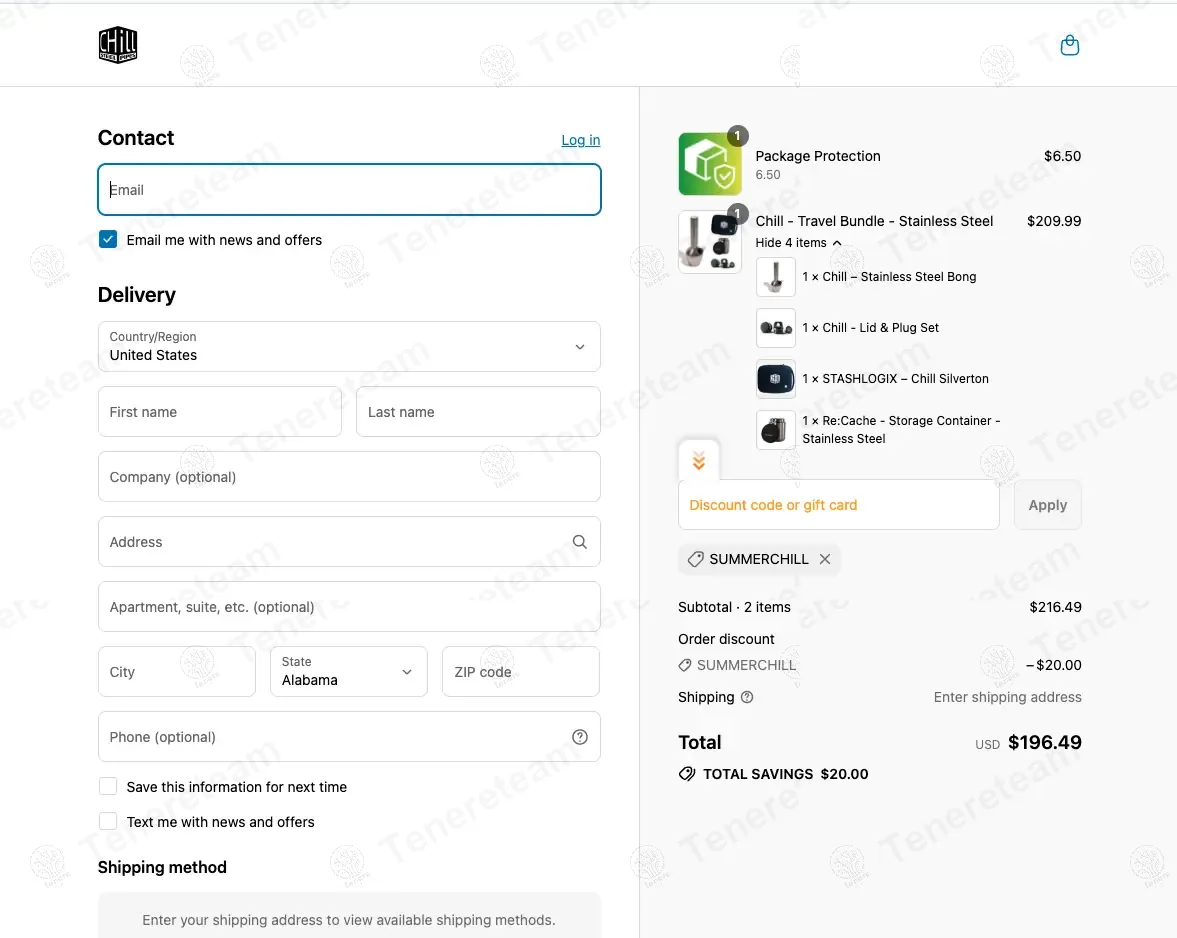
Task: Click the Shipping info question mark icon
Action: click(747, 697)
